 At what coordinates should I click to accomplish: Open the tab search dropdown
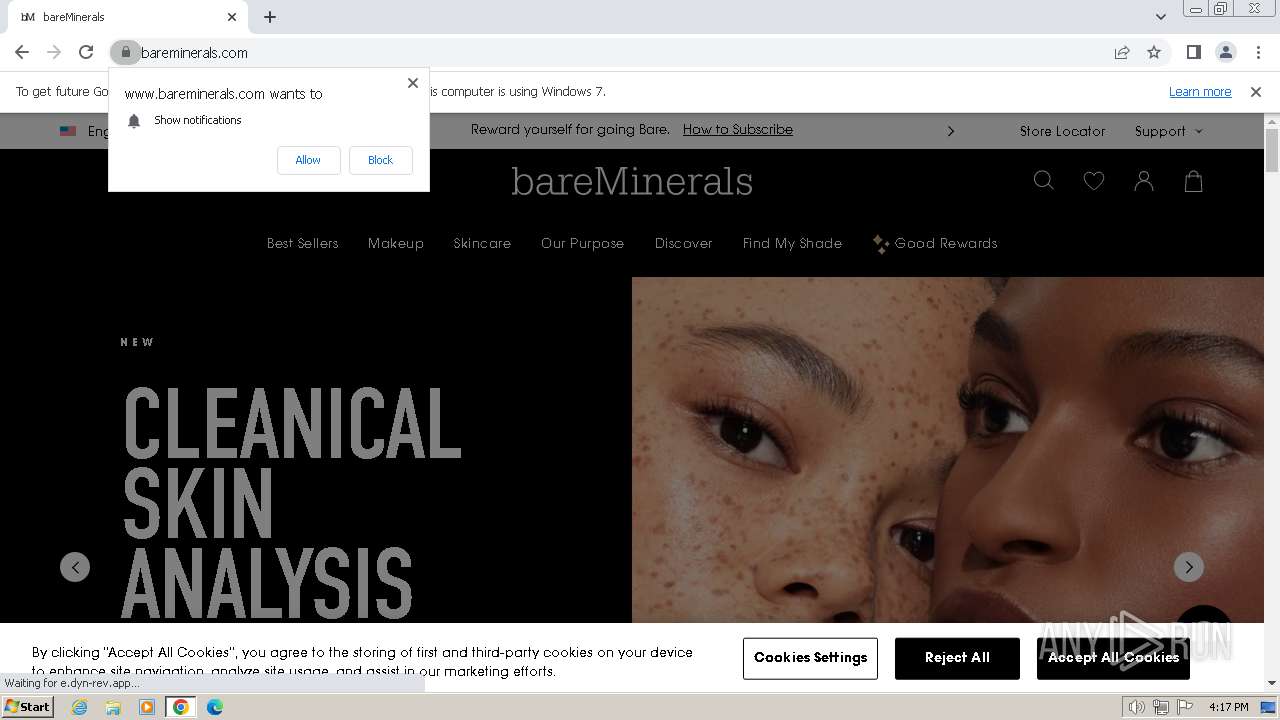coord(1160,17)
